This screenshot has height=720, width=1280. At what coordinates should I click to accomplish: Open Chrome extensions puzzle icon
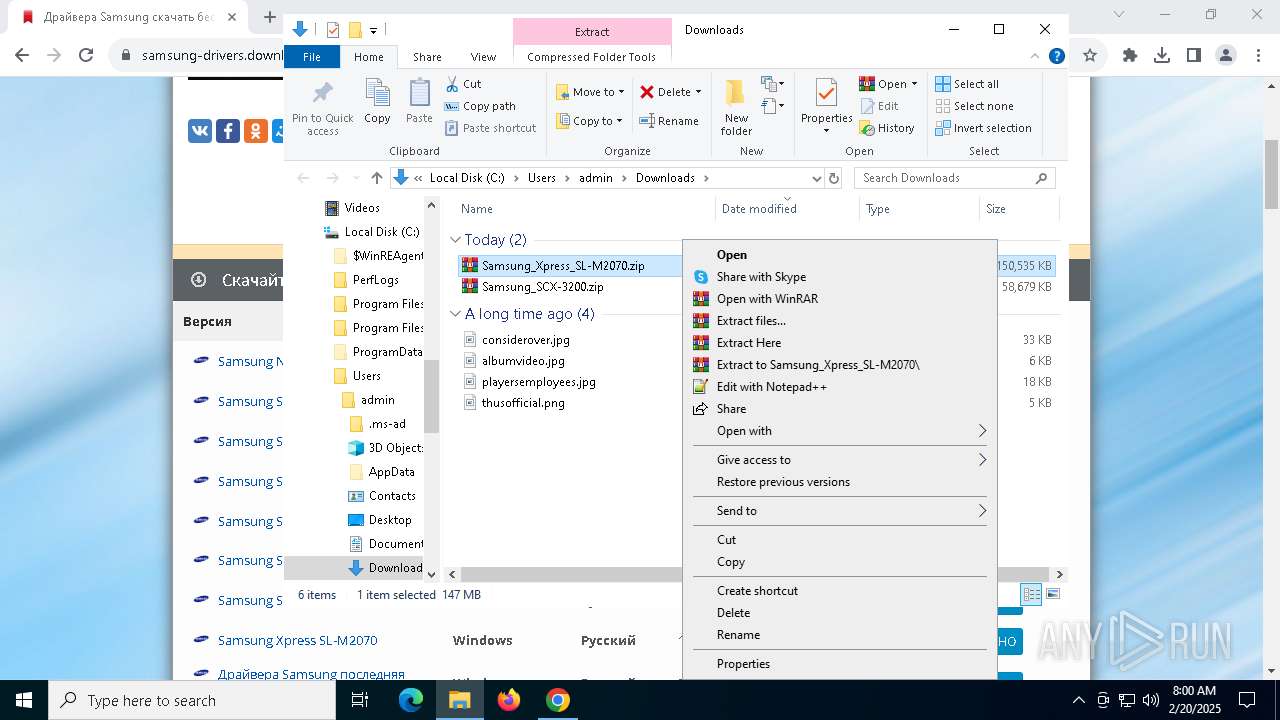point(1130,56)
